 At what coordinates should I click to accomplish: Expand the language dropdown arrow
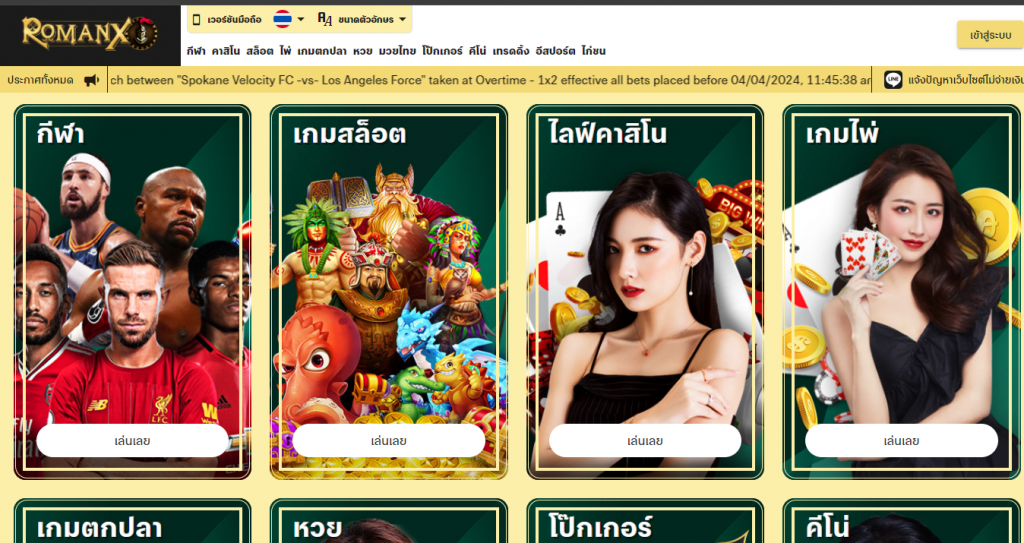(300, 20)
